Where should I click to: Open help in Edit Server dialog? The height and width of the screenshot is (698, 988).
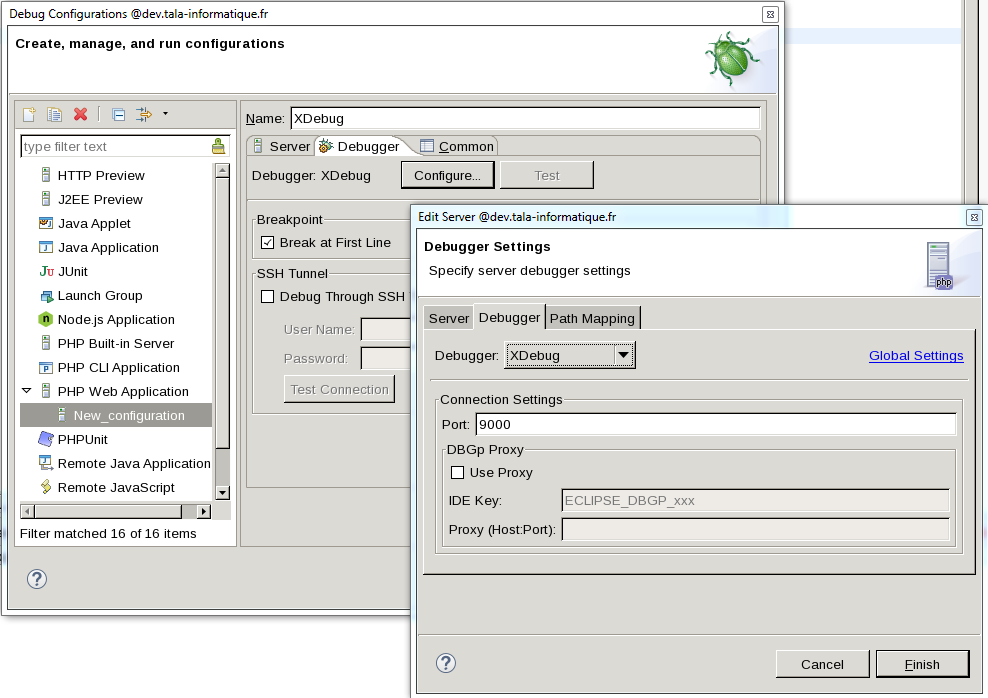(446, 663)
